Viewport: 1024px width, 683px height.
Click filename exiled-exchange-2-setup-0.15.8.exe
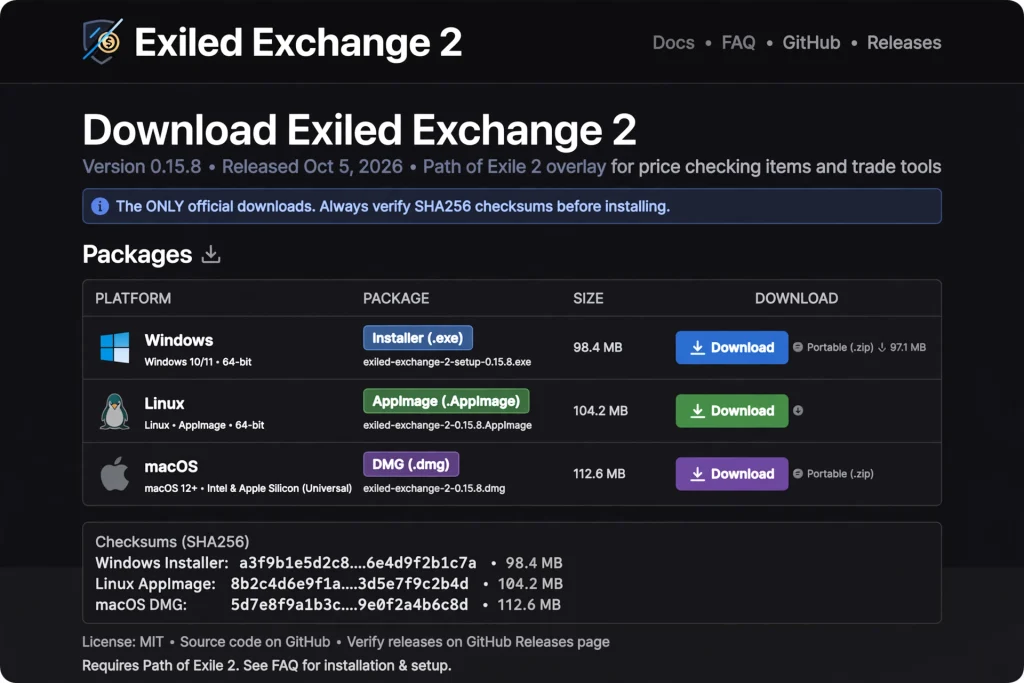click(x=447, y=362)
